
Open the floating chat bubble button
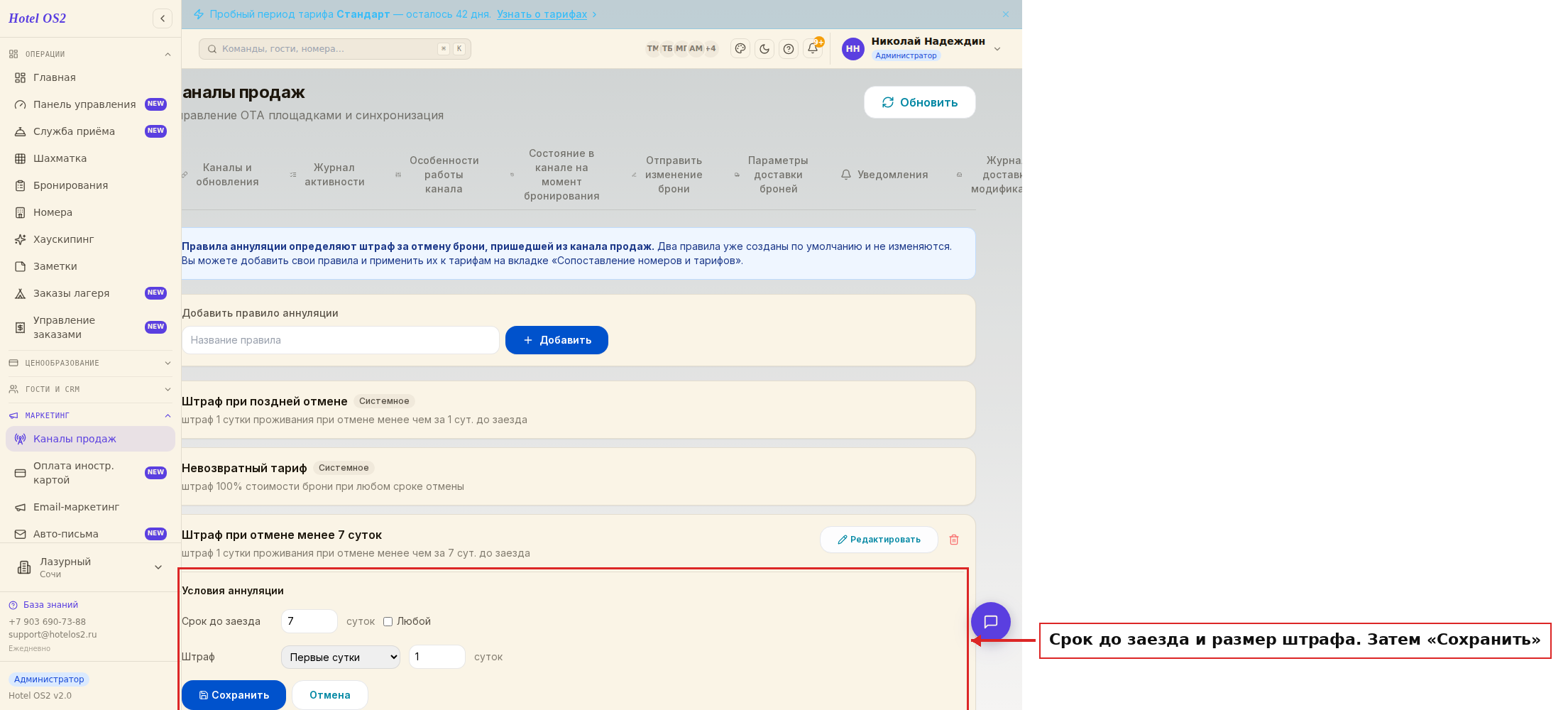(x=991, y=622)
